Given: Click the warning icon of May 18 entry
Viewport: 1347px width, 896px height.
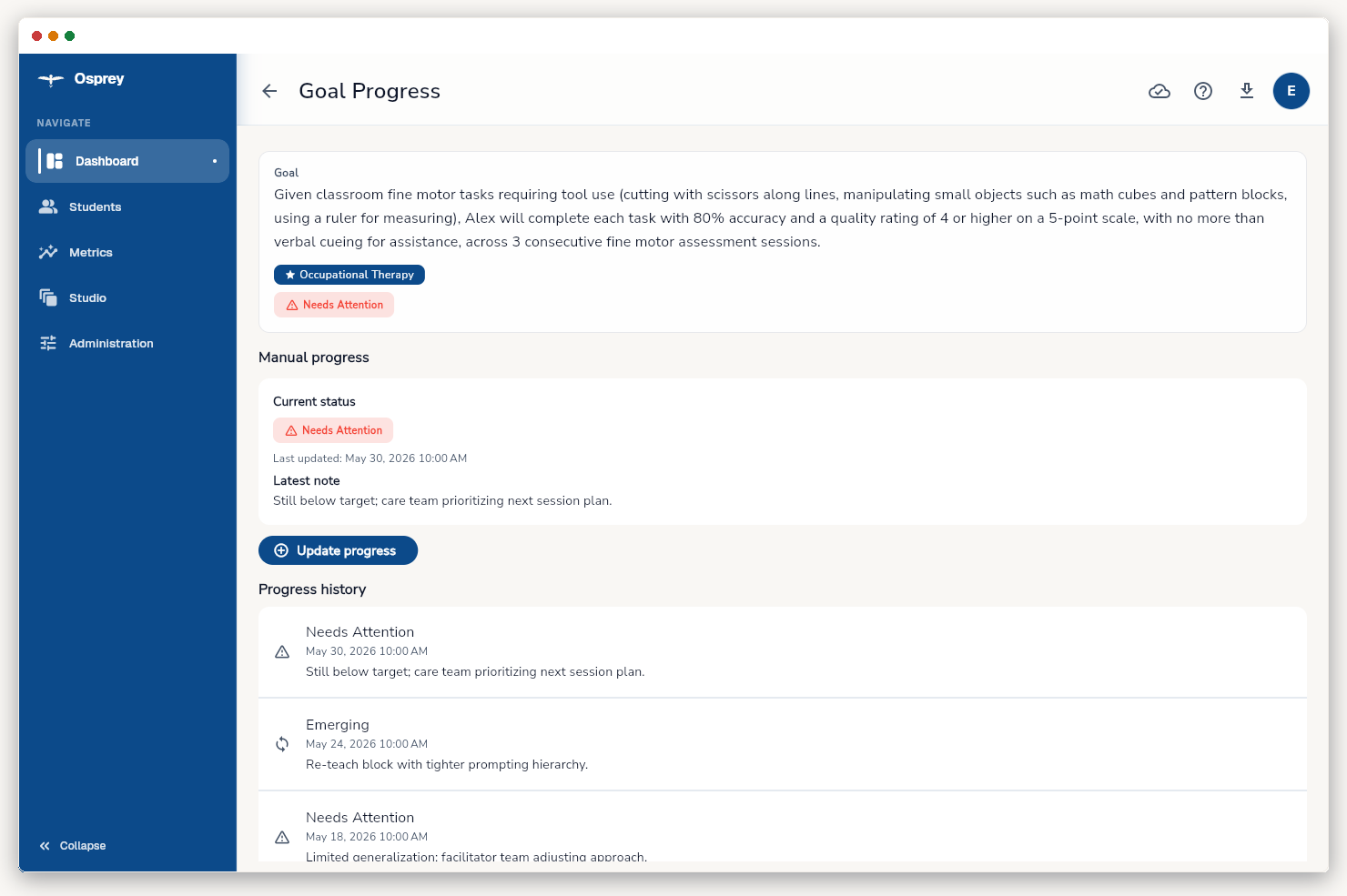Looking at the screenshot, I should click(282, 837).
